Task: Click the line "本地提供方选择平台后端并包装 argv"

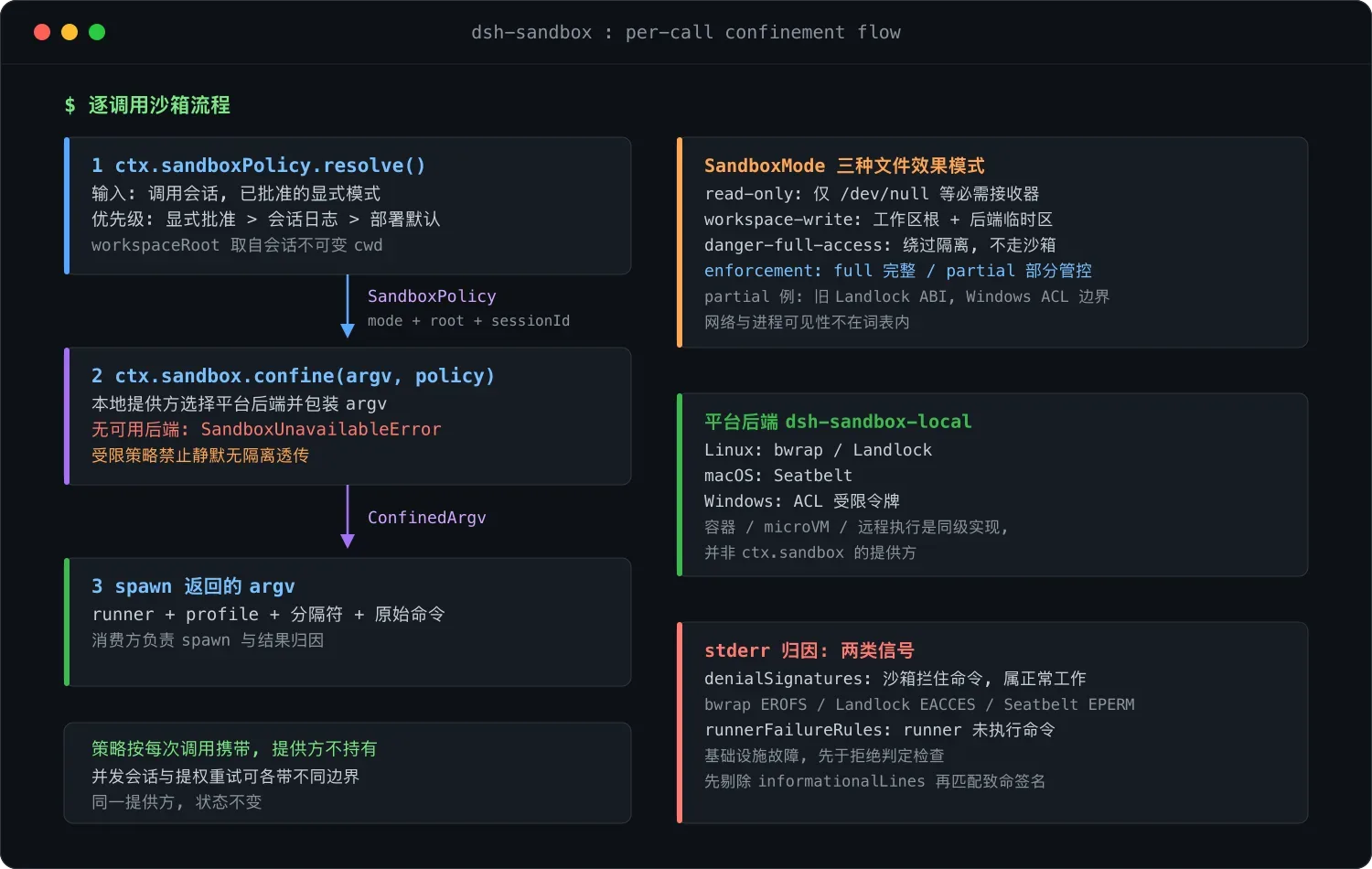Action: (x=239, y=404)
